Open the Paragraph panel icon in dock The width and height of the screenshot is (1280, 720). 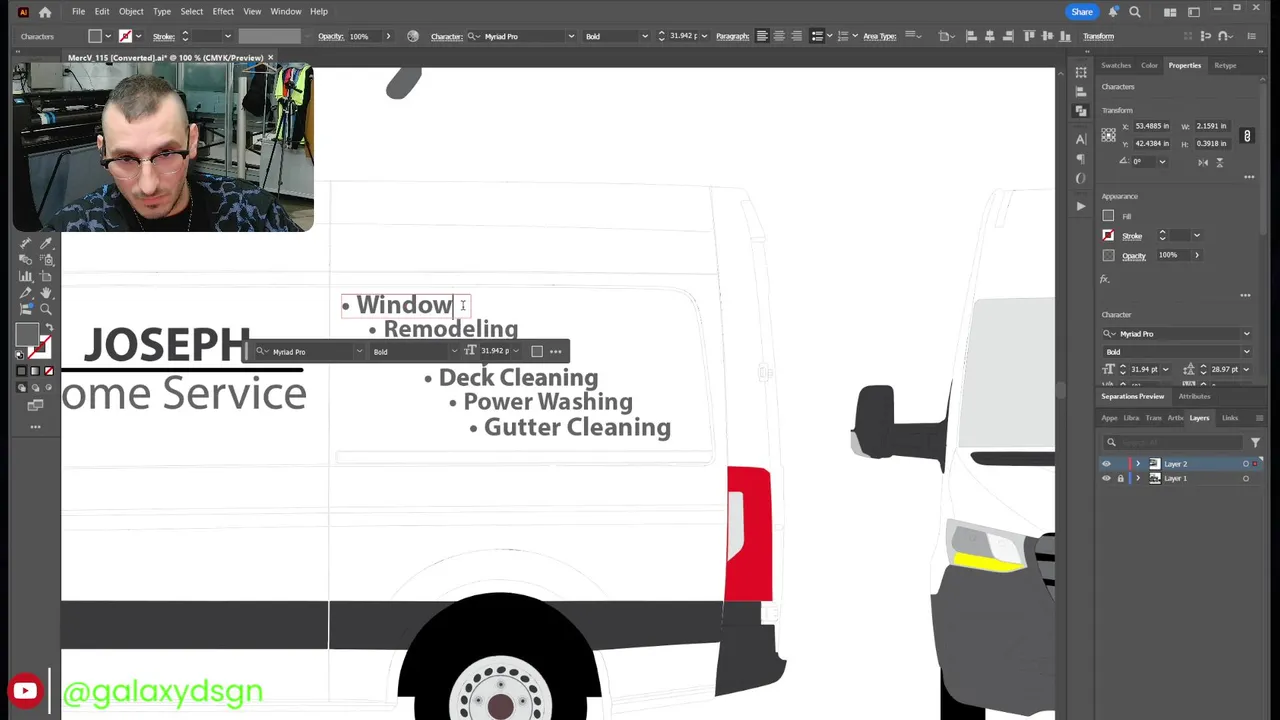1081,159
